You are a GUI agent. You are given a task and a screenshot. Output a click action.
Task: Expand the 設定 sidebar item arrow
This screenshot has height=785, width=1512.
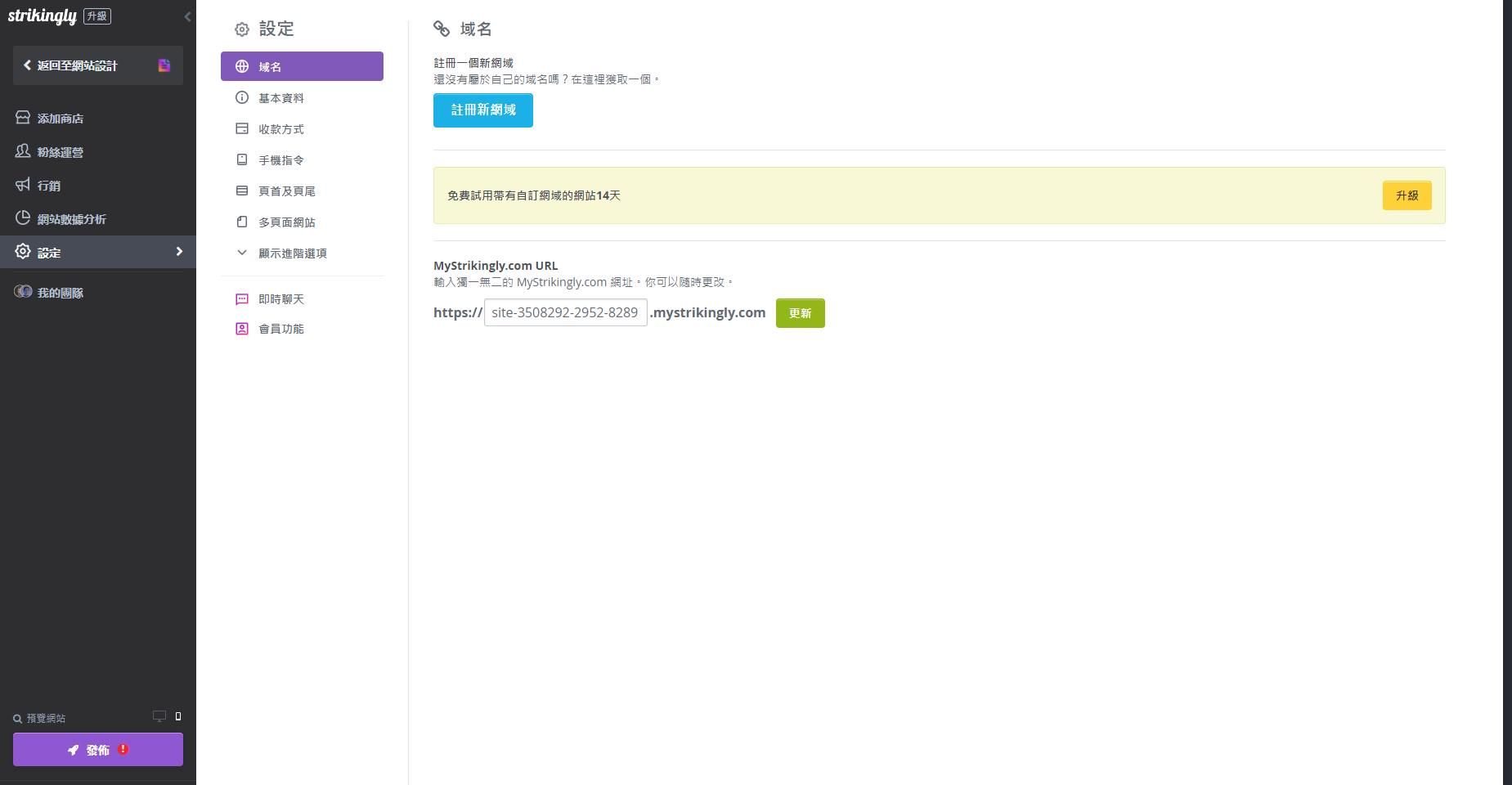pos(179,252)
